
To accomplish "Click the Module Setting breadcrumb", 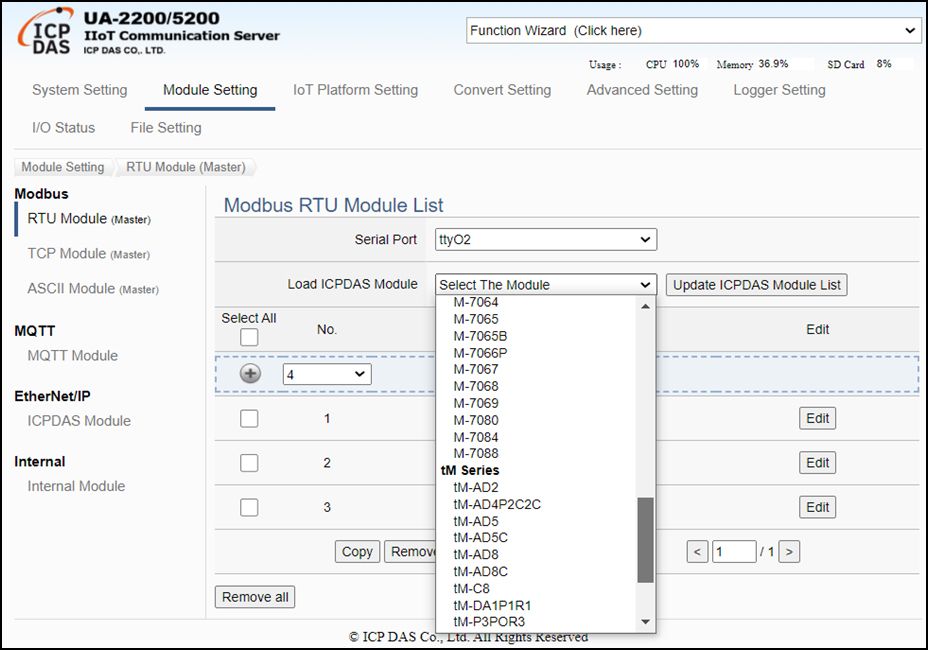I will [63, 168].
